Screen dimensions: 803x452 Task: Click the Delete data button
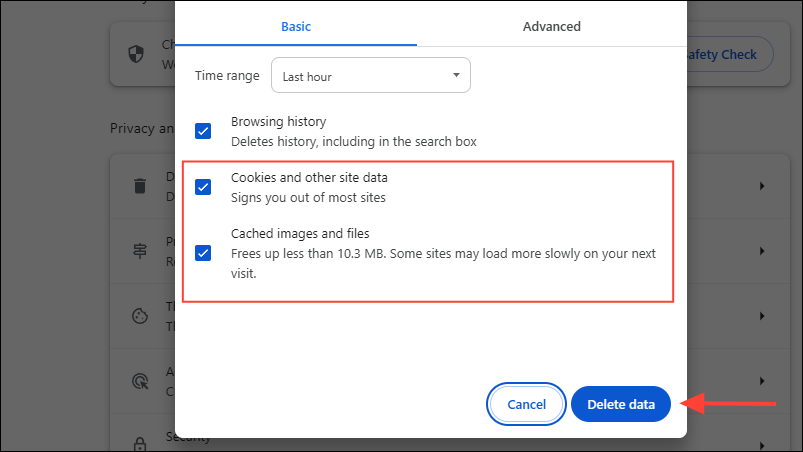click(621, 404)
